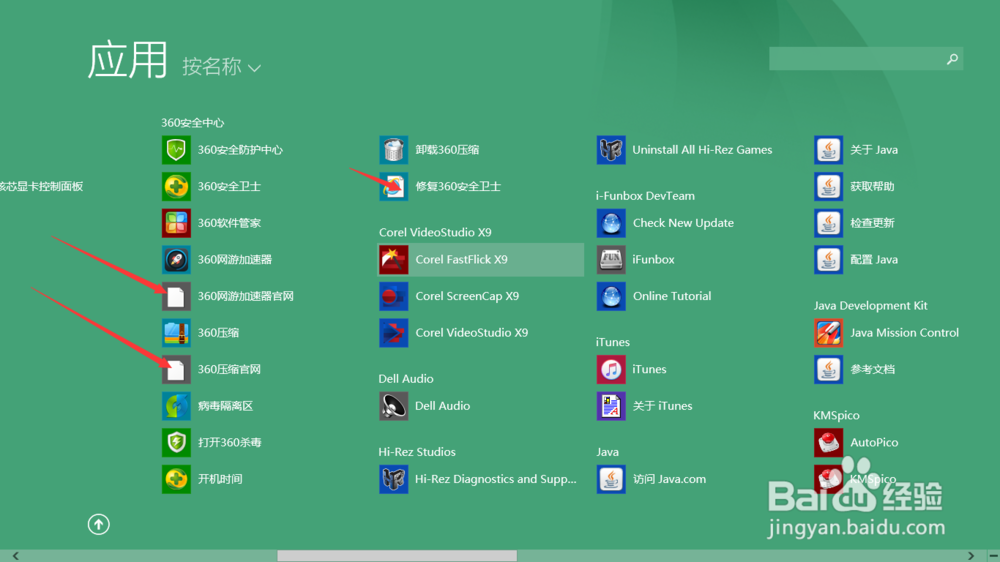Open 访问 Java.com icon
The height and width of the screenshot is (562, 1000).
point(611,479)
